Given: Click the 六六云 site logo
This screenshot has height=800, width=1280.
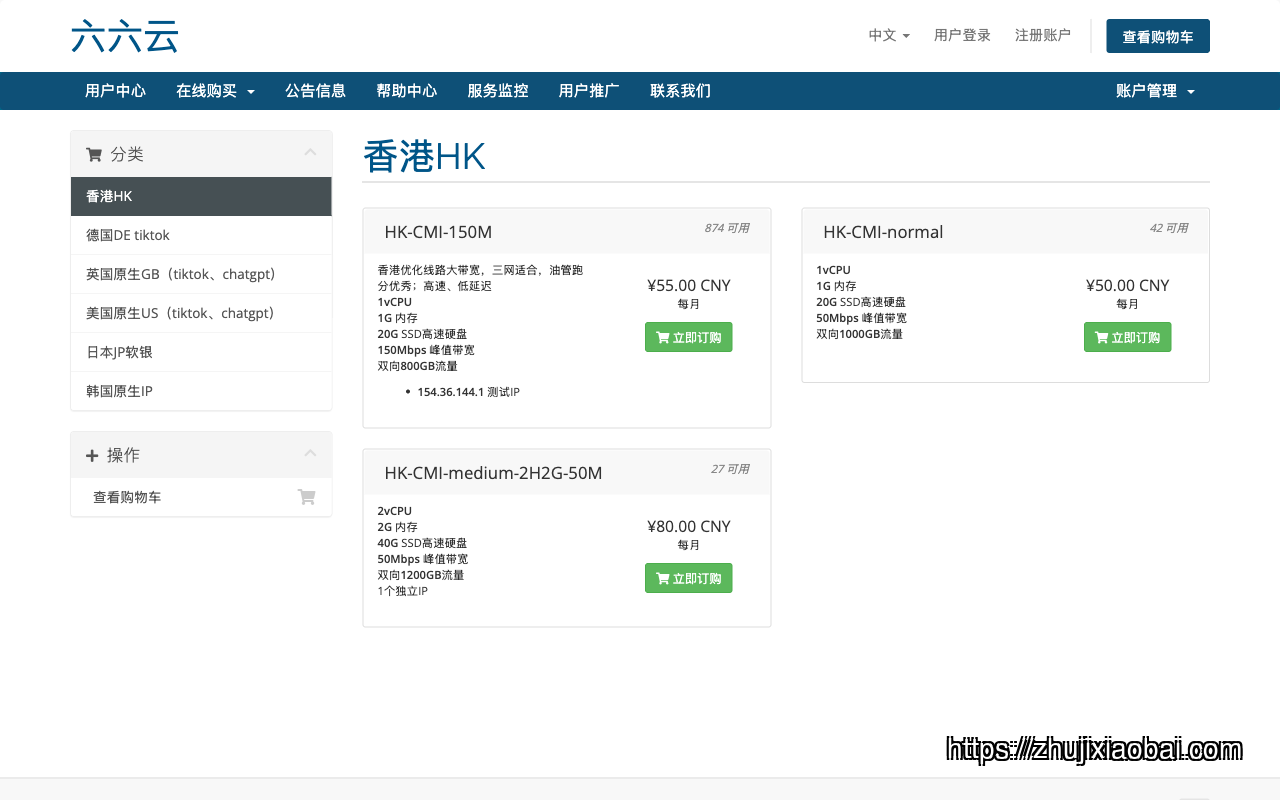Looking at the screenshot, I should coord(125,36).
